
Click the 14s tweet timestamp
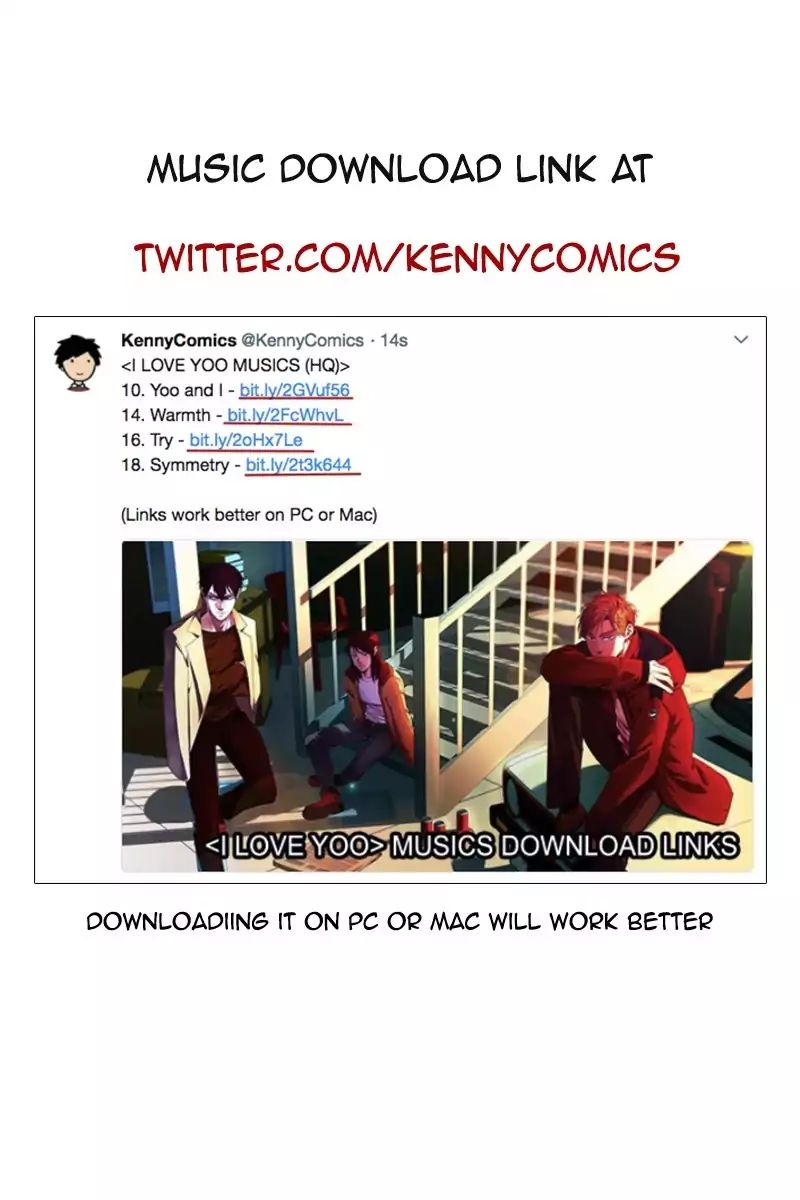pyautogui.click(x=394, y=340)
